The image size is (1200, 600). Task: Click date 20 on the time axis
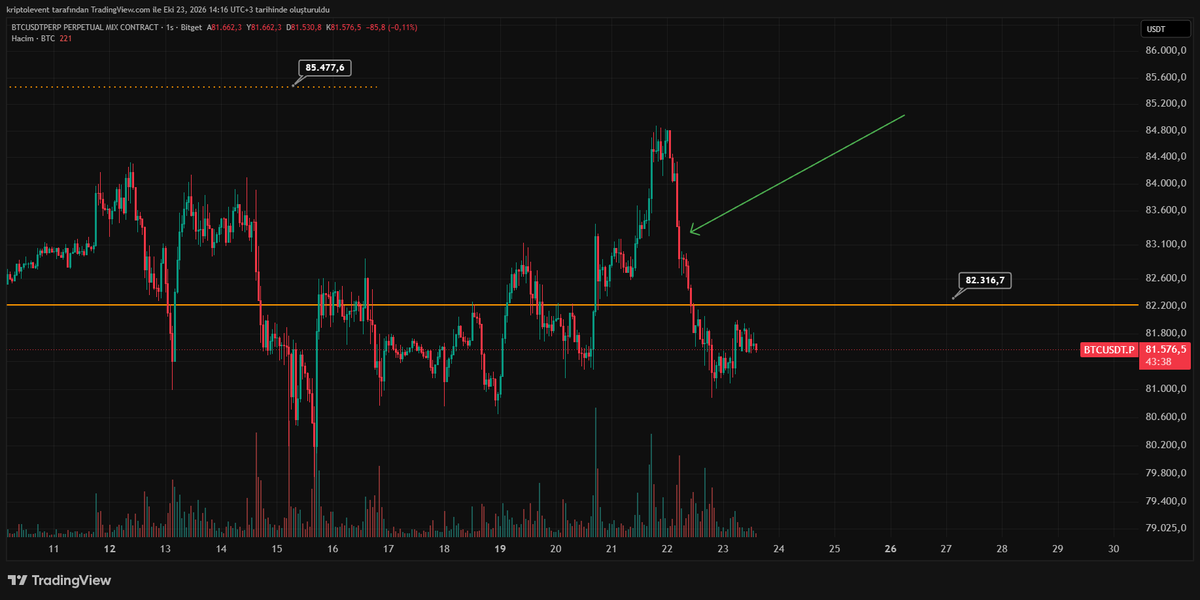[x=556, y=548]
